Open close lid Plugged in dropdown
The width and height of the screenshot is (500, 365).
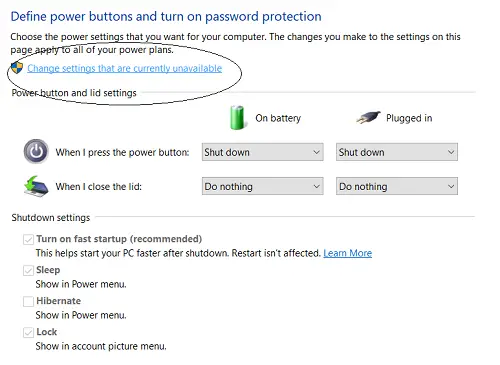pos(397,186)
